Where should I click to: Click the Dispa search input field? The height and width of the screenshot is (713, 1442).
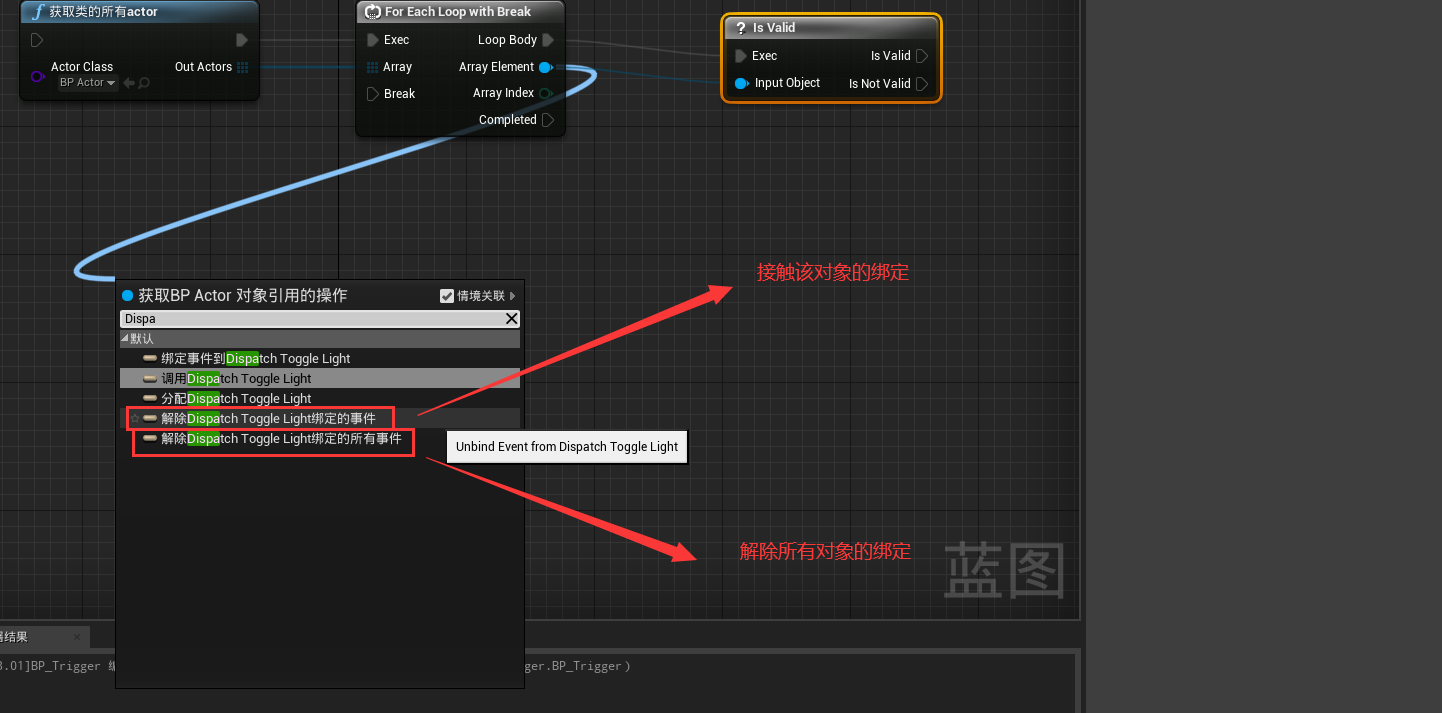click(x=310, y=319)
